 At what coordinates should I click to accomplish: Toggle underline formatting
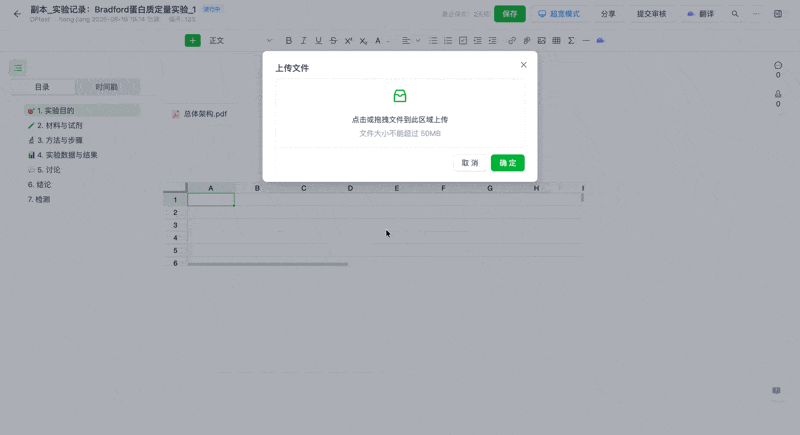pos(318,40)
